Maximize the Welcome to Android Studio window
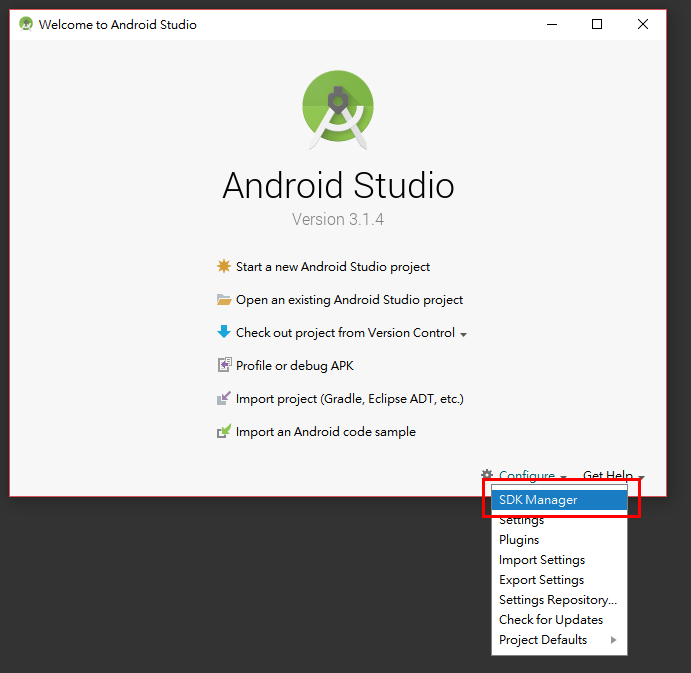Screen dimensions: 691x673 click(x=597, y=24)
